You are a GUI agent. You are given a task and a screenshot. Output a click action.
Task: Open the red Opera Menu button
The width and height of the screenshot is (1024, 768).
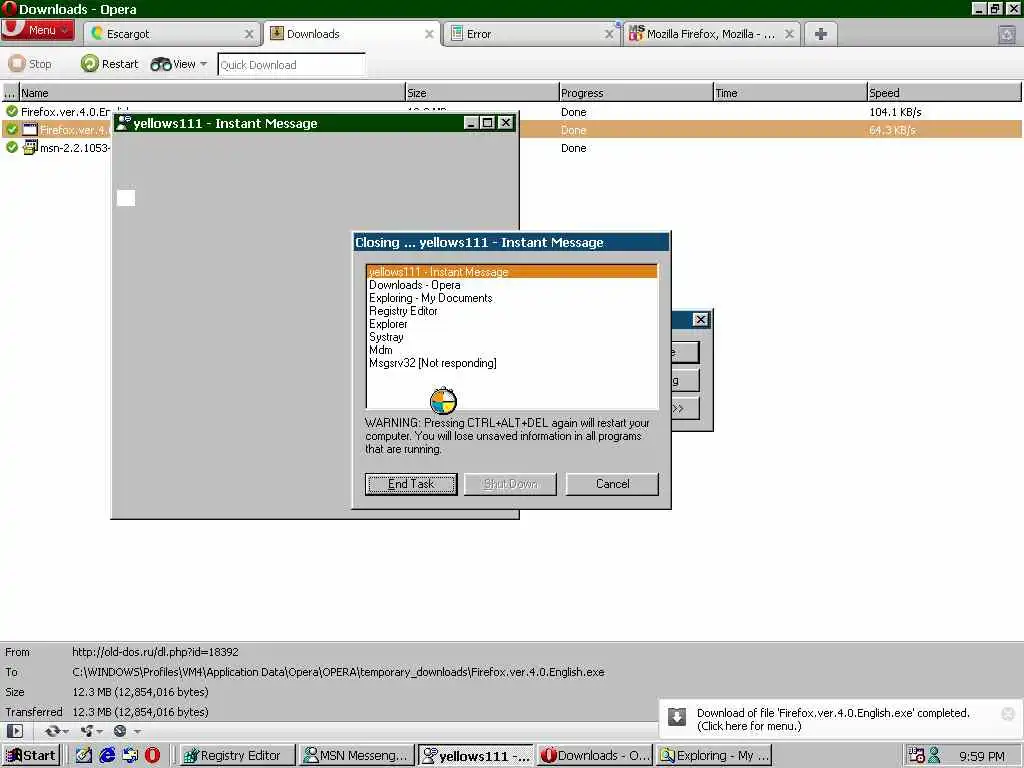(x=37, y=30)
